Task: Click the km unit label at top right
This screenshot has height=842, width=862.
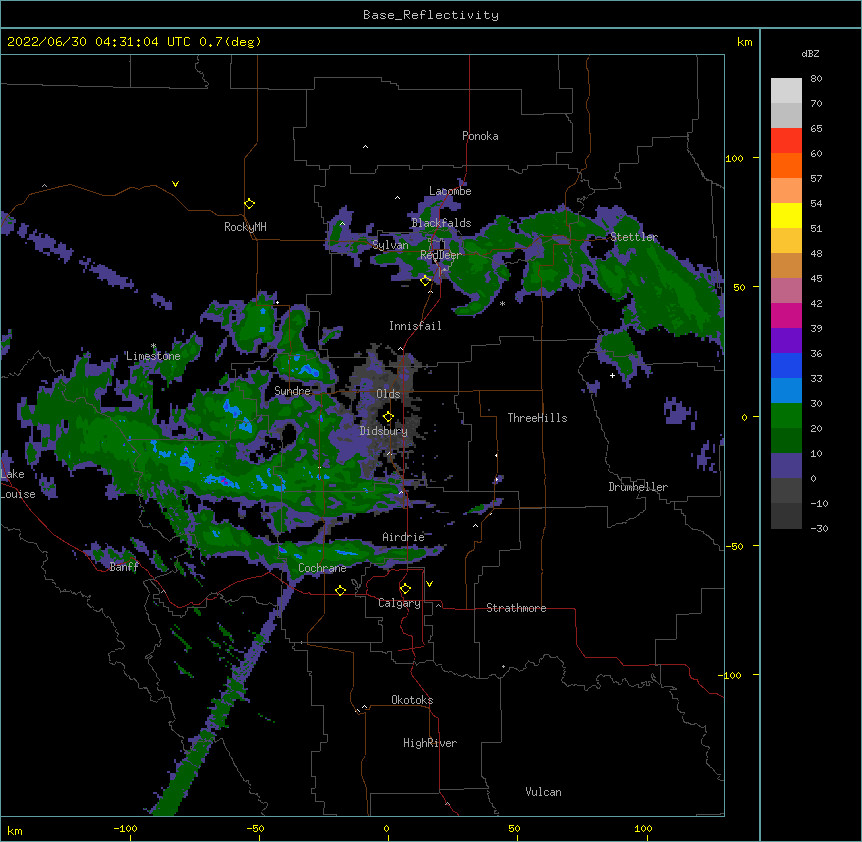Action: (745, 42)
